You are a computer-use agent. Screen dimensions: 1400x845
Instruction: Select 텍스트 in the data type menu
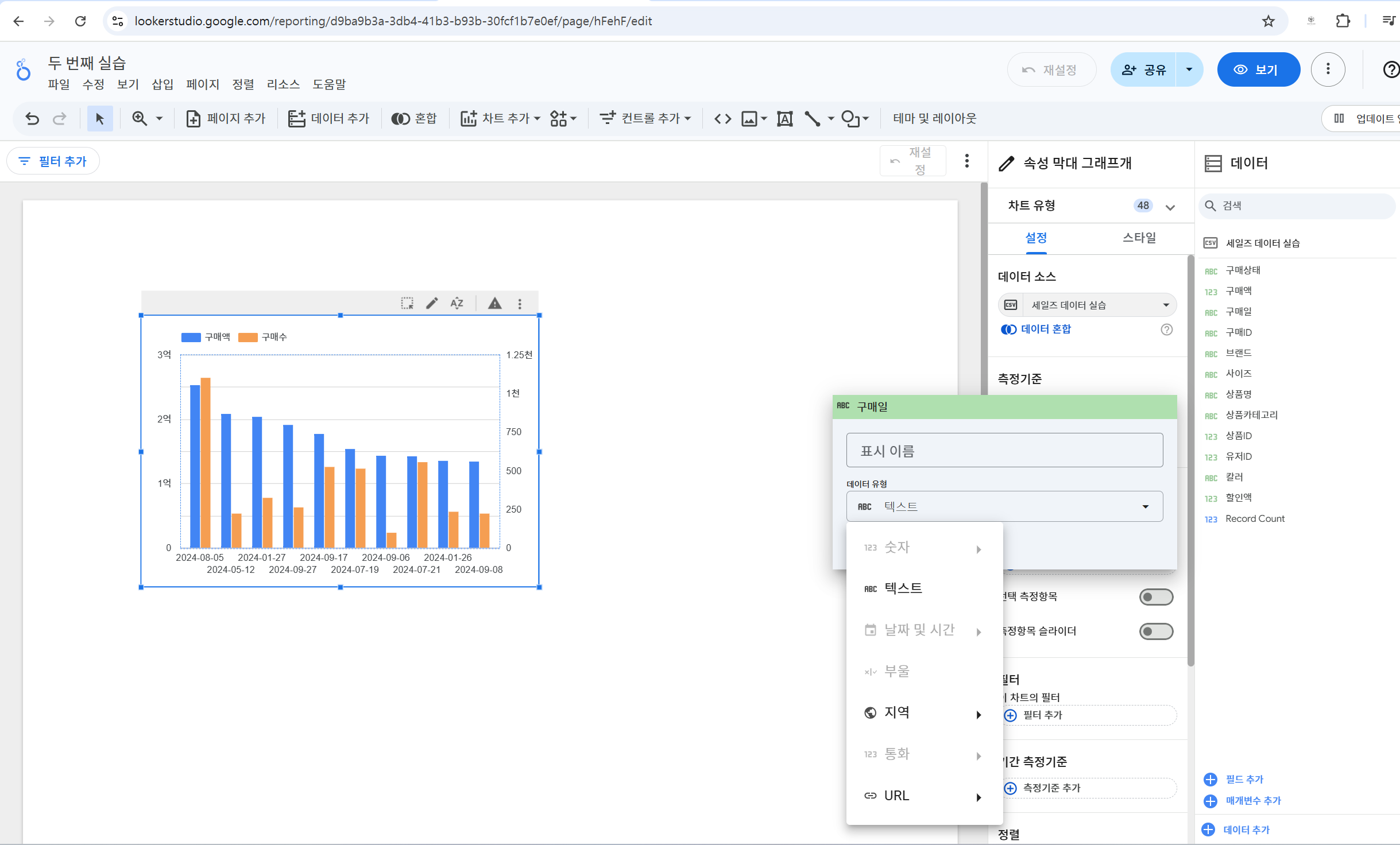click(x=925, y=588)
